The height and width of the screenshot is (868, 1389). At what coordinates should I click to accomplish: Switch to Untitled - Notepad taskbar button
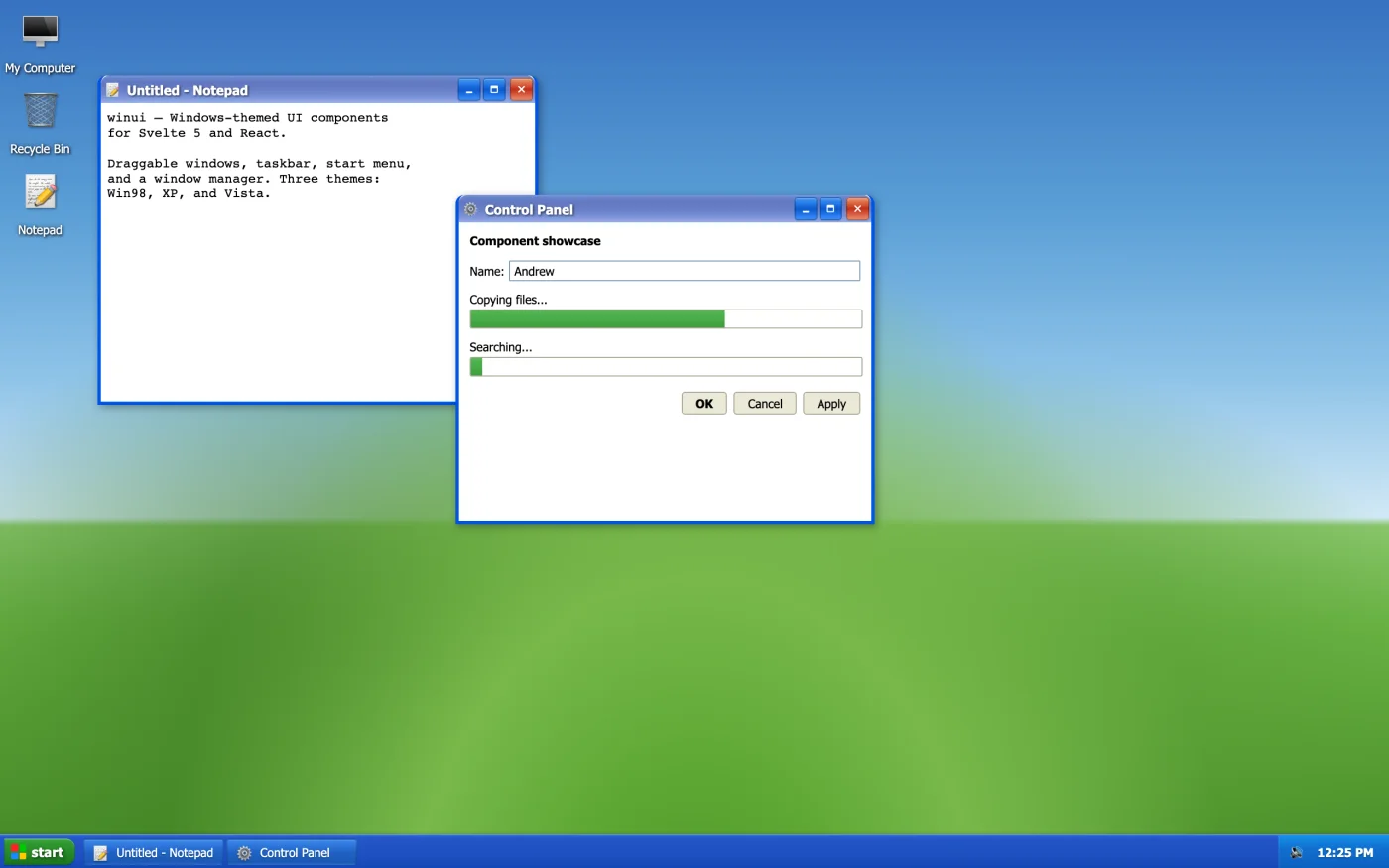click(x=154, y=852)
